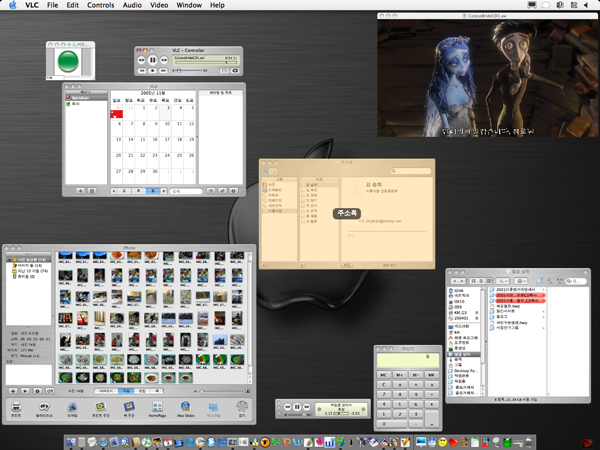Click the Slideshow icon in iPhoto toolbar
Screen dimensions: 600x450
coord(44,408)
